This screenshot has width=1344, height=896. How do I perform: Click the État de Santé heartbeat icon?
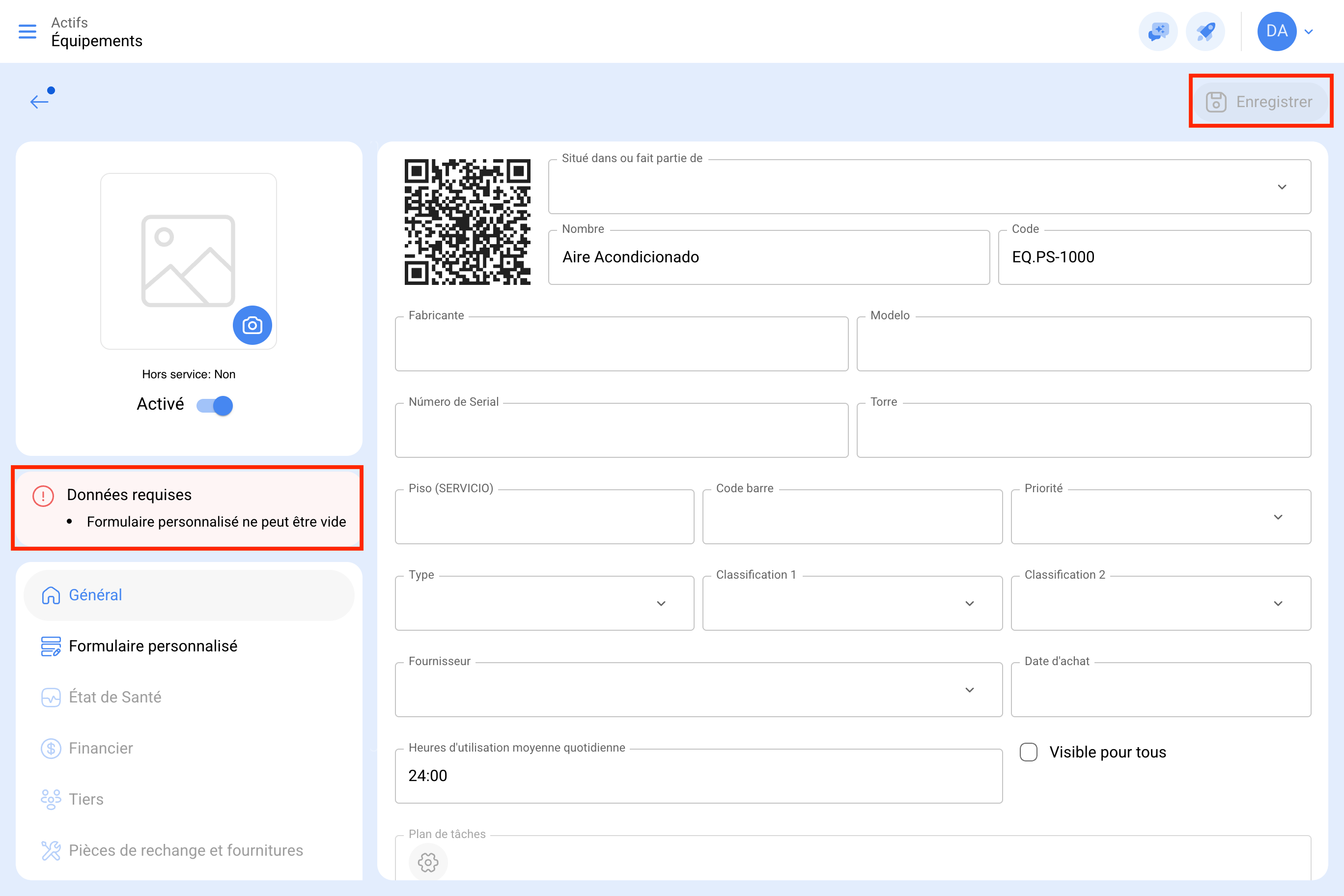click(51, 697)
